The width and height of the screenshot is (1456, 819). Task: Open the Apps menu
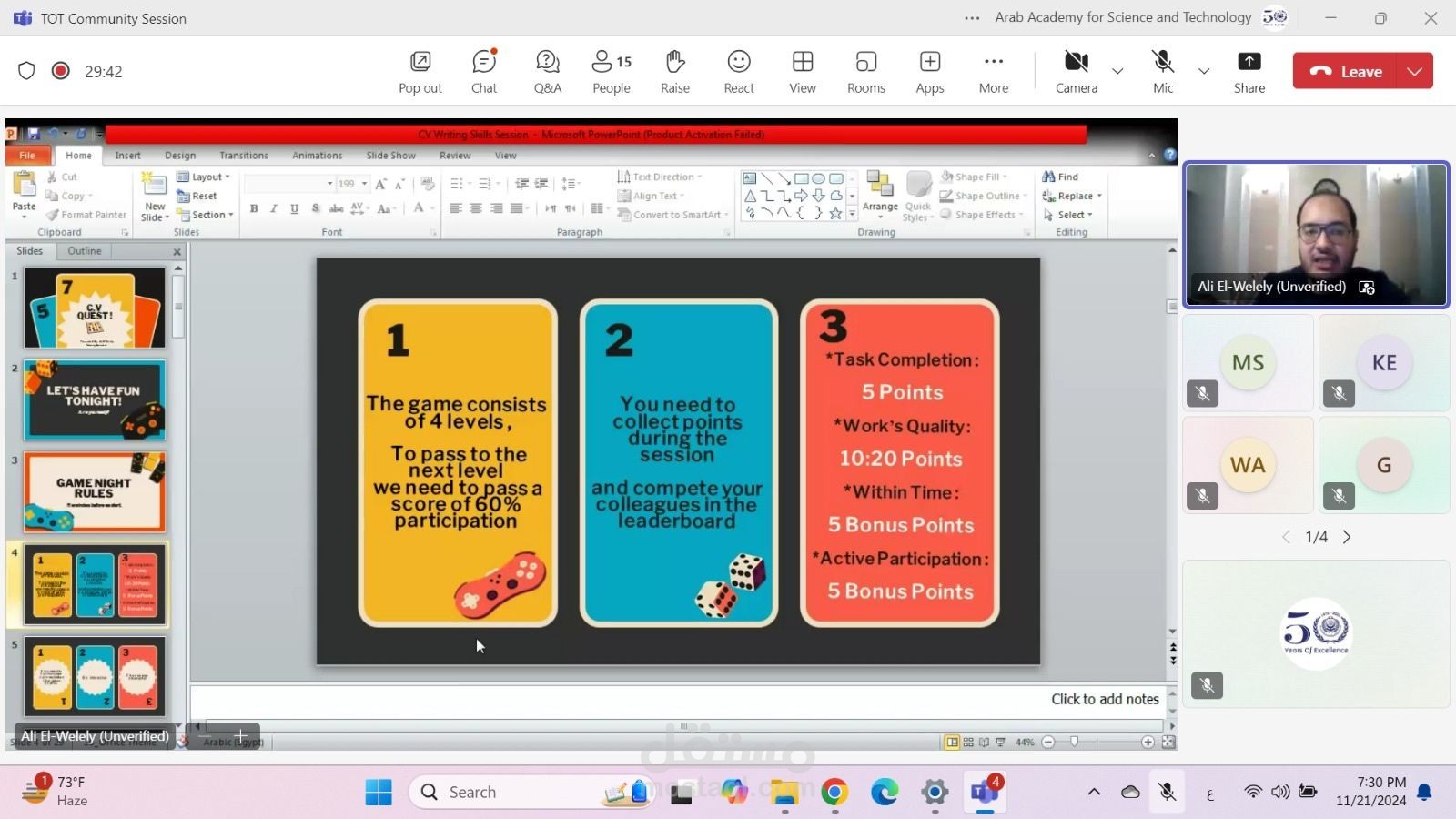[930, 72]
